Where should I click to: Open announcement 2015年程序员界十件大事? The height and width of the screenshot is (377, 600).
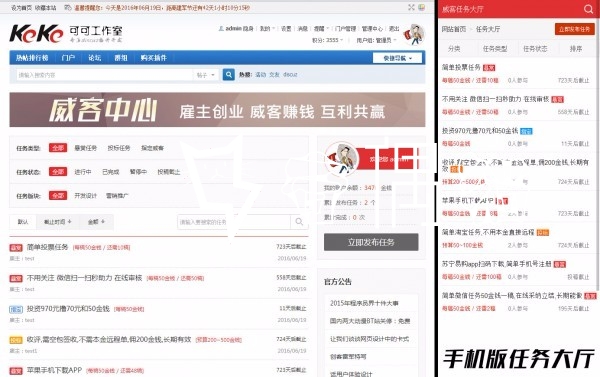pos(364,303)
